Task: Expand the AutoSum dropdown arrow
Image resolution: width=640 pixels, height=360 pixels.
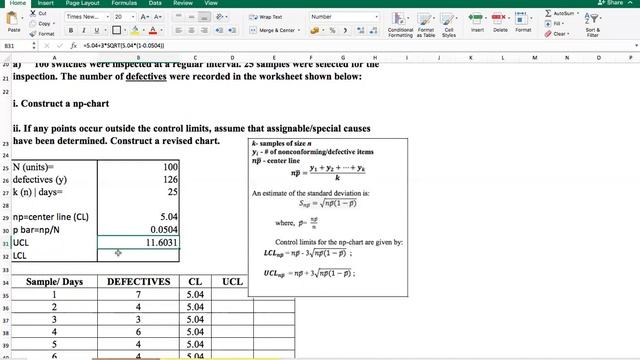Action: [x=578, y=13]
